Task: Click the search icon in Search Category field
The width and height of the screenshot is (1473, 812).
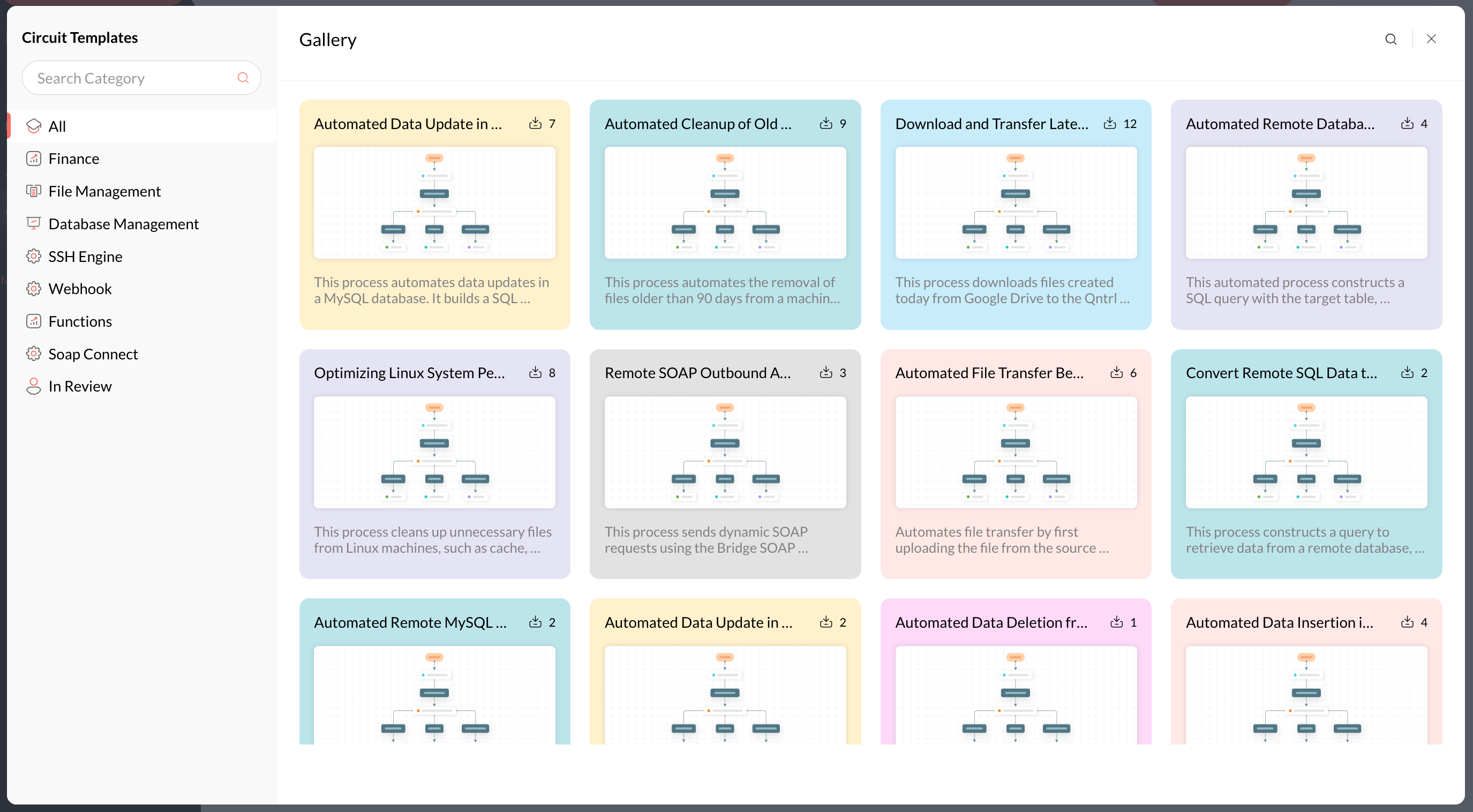Action: (243, 78)
